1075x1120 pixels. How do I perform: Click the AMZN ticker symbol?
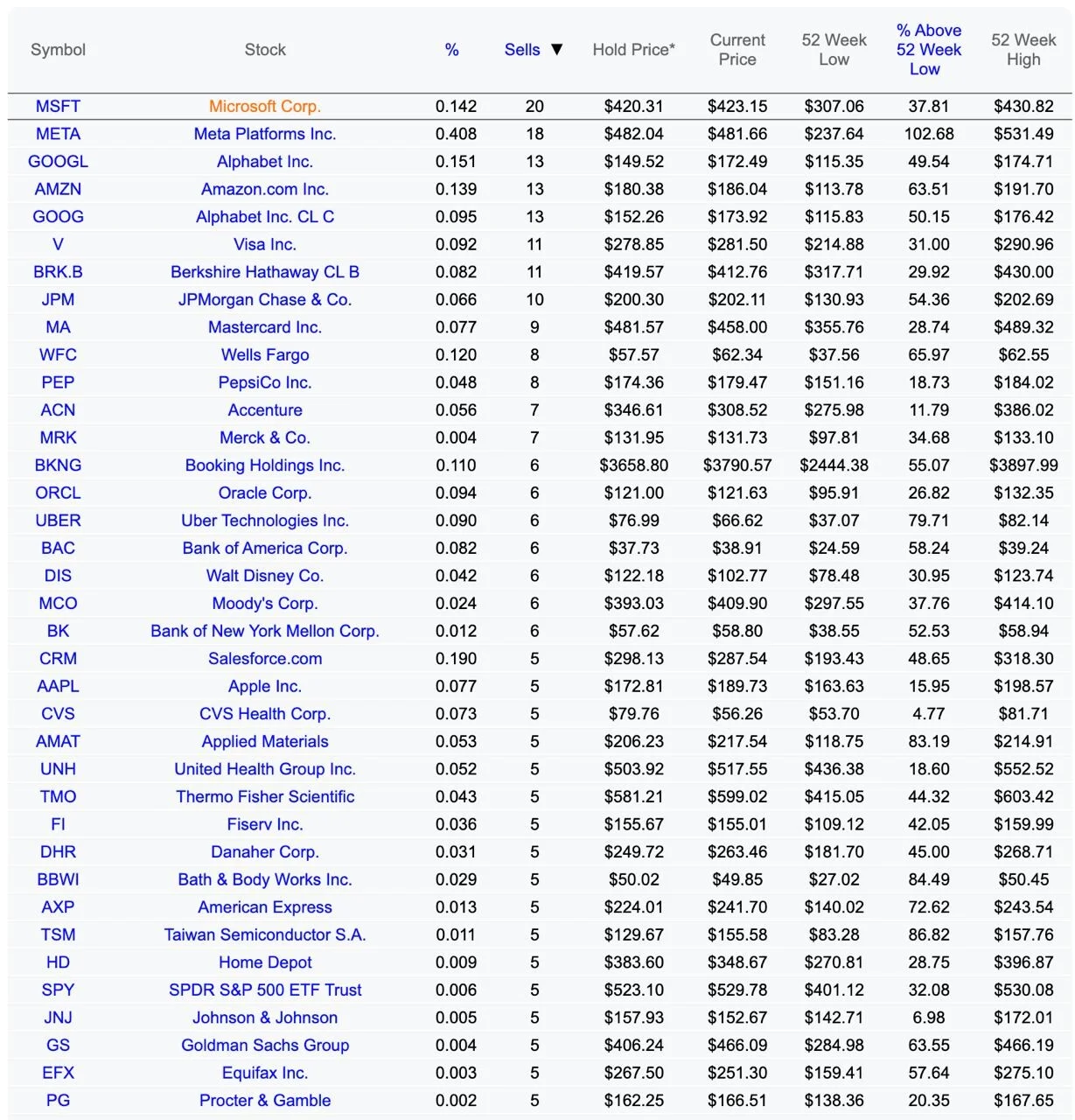tap(58, 189)
